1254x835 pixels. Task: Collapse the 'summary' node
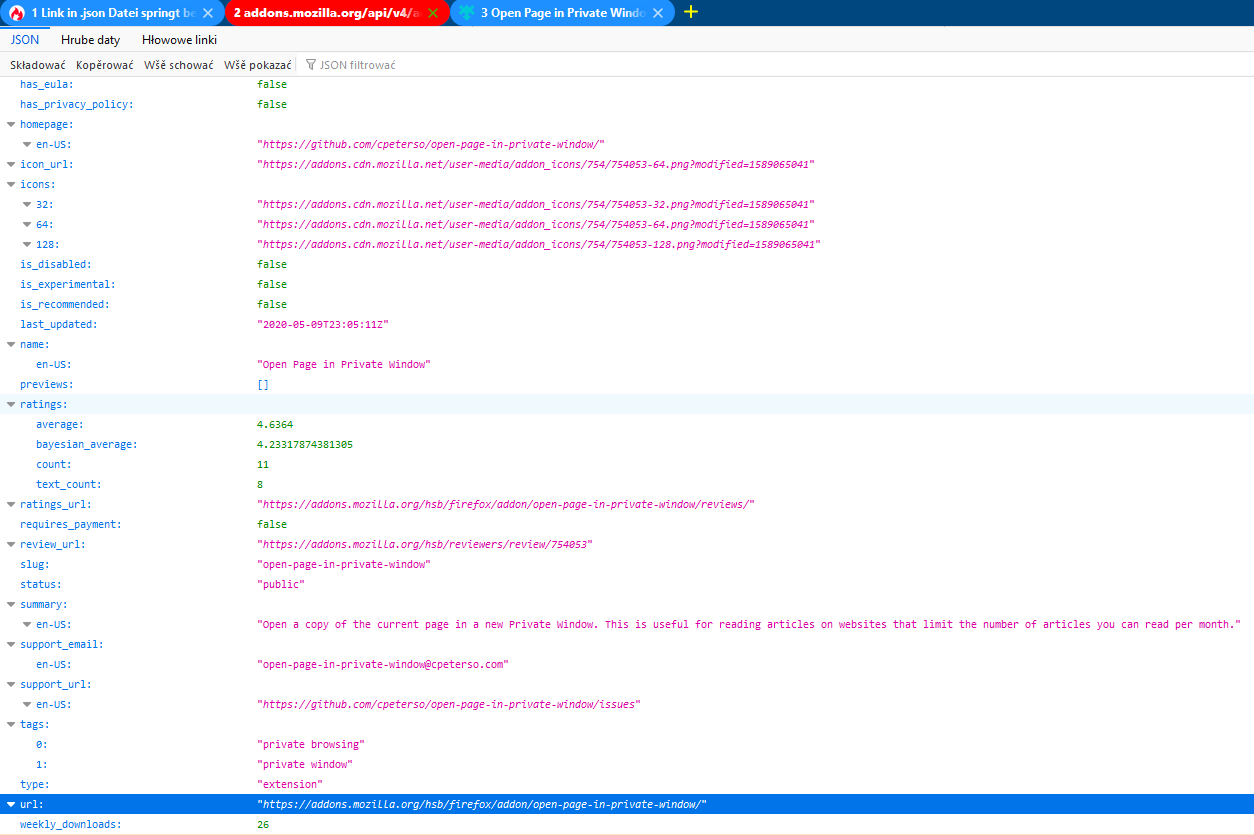pos(11,604)
